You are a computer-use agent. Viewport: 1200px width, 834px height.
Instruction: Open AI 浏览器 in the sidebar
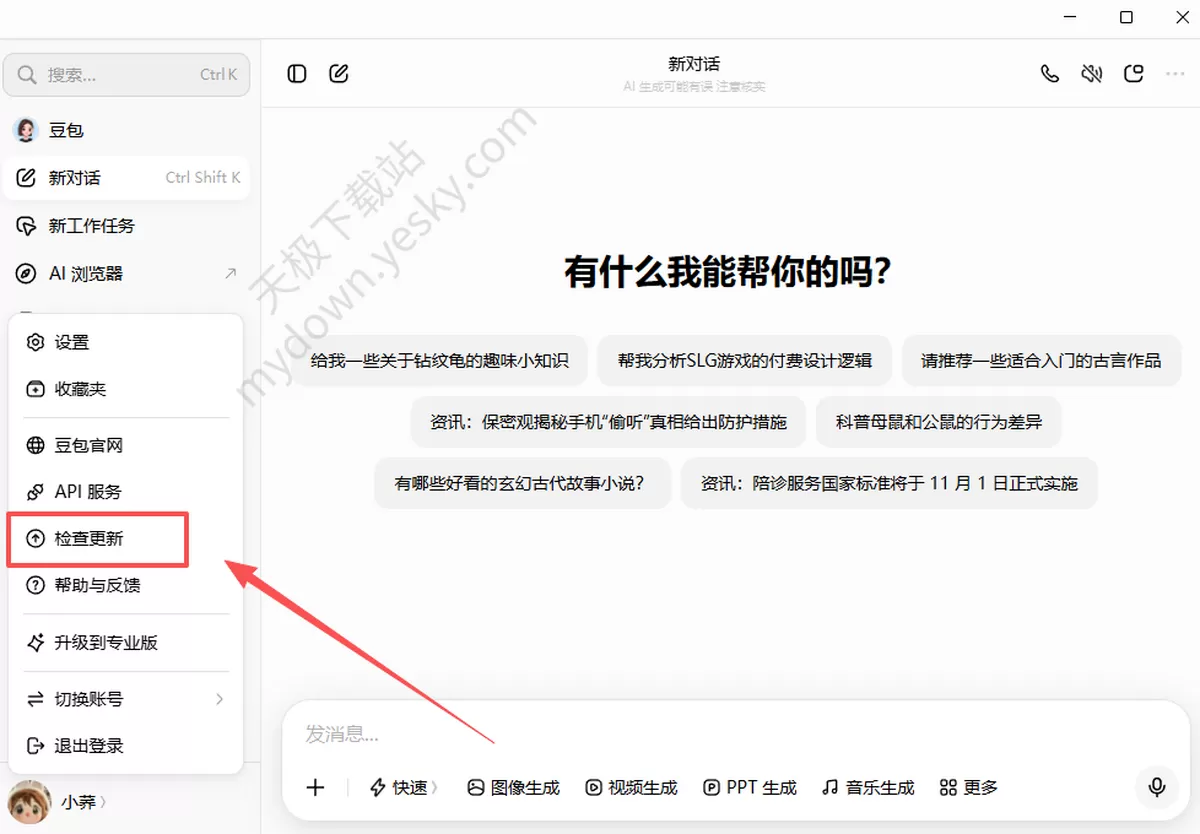tap(126, 274)
